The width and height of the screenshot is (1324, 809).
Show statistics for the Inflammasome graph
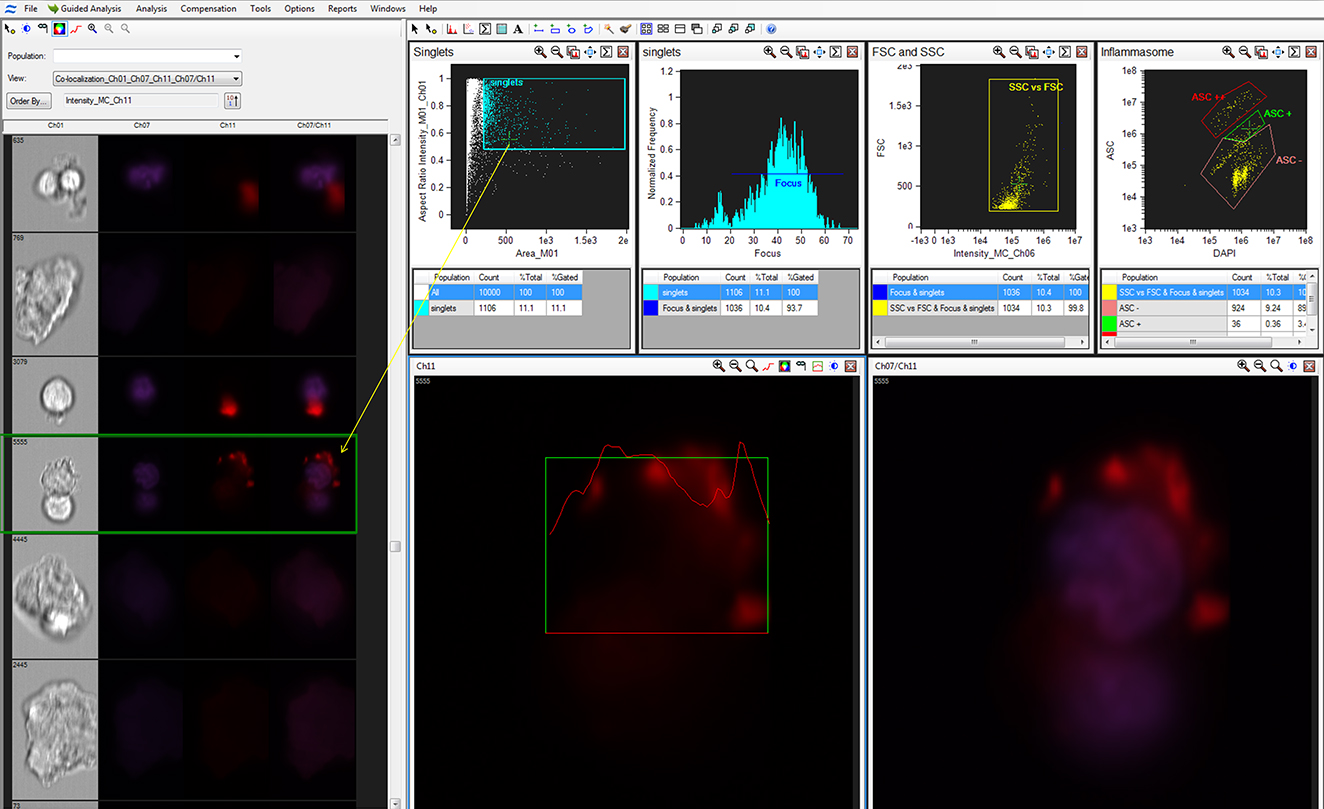coord(1294,51)
